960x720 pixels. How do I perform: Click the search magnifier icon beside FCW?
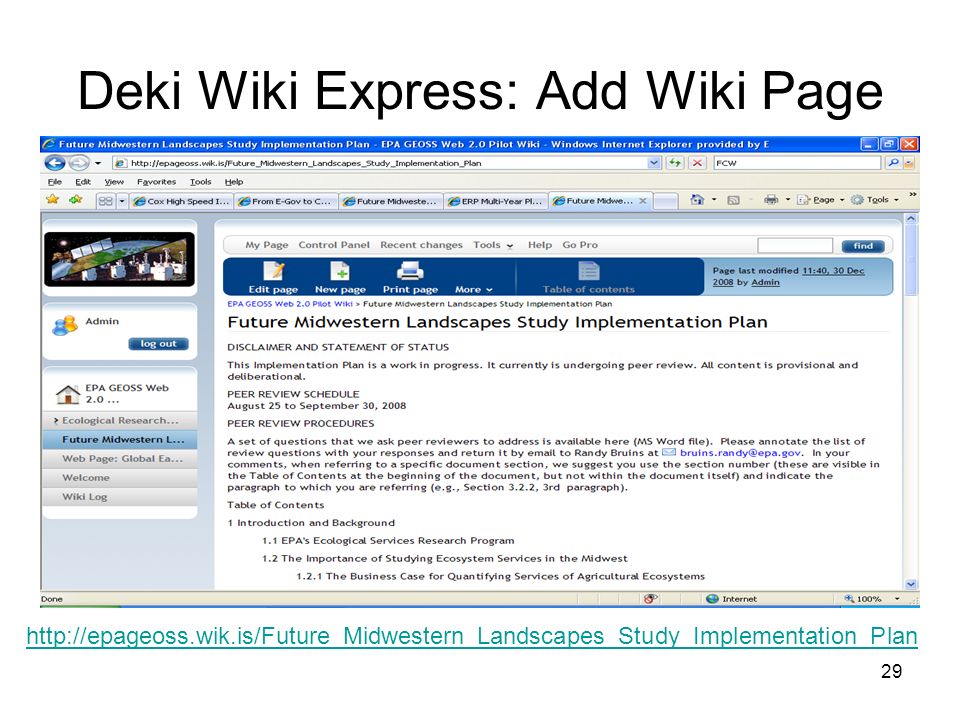pyautogui.click(x=893, y=163)
